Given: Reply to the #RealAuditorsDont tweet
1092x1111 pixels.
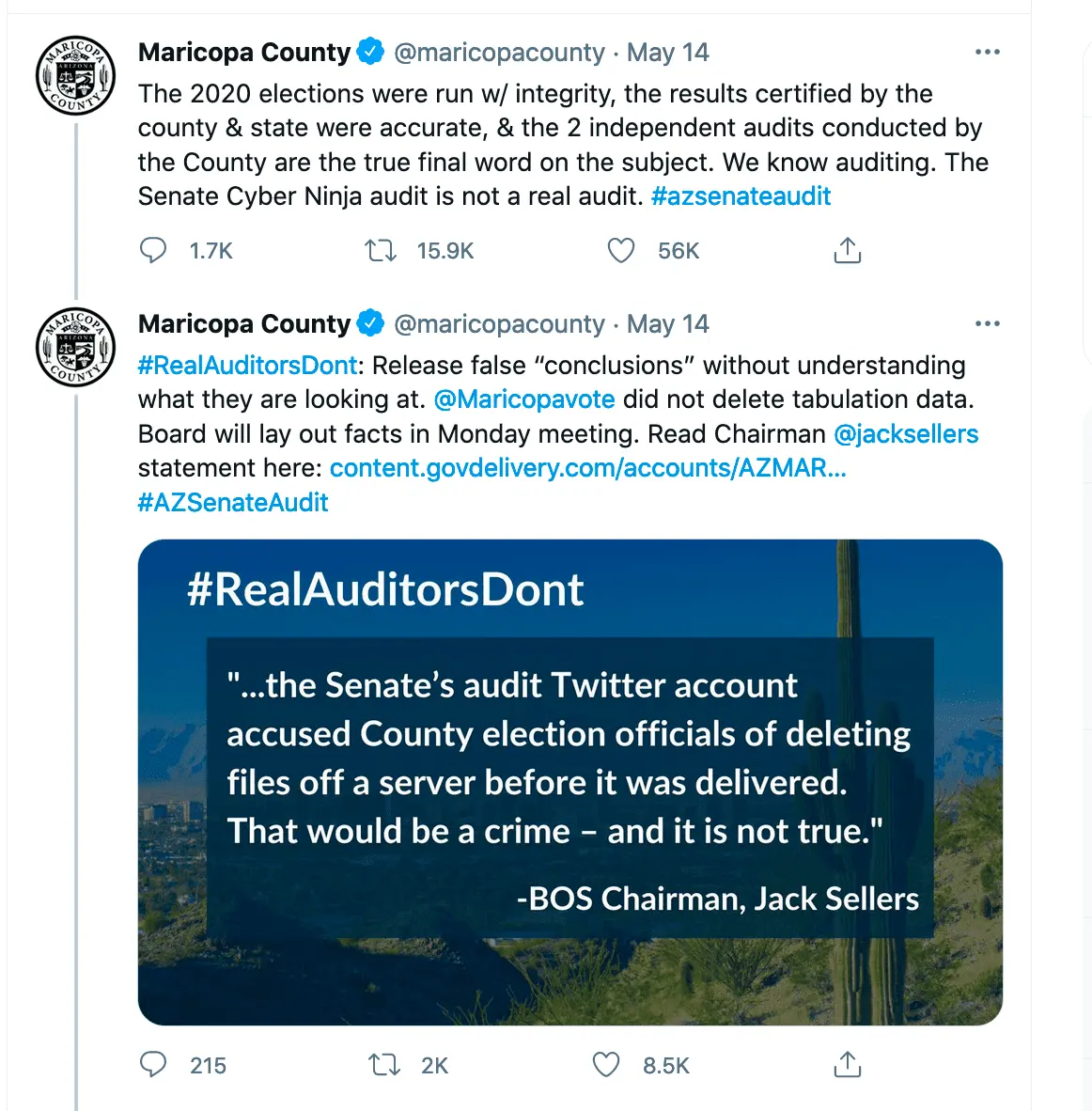Looking at the screenshot, I should (153, 1065).
